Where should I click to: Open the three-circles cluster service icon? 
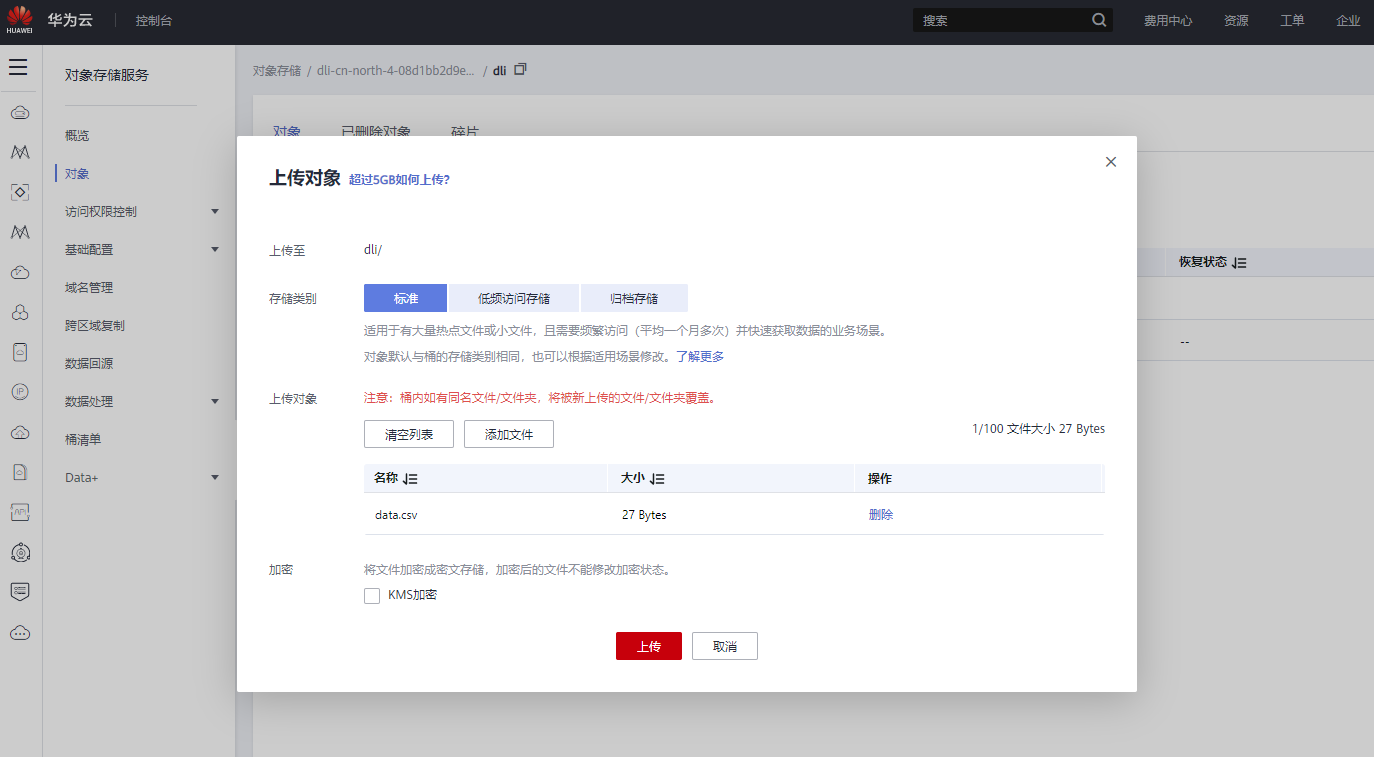click(20, 312)
